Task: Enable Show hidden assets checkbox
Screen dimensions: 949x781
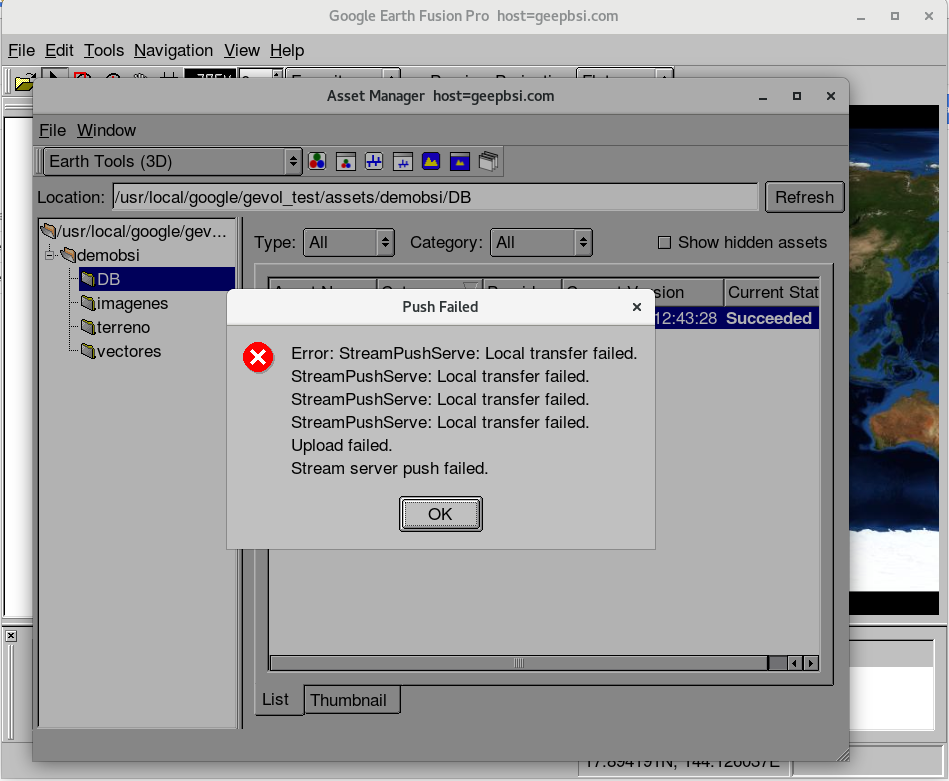Action: click(x=664, y=243)
